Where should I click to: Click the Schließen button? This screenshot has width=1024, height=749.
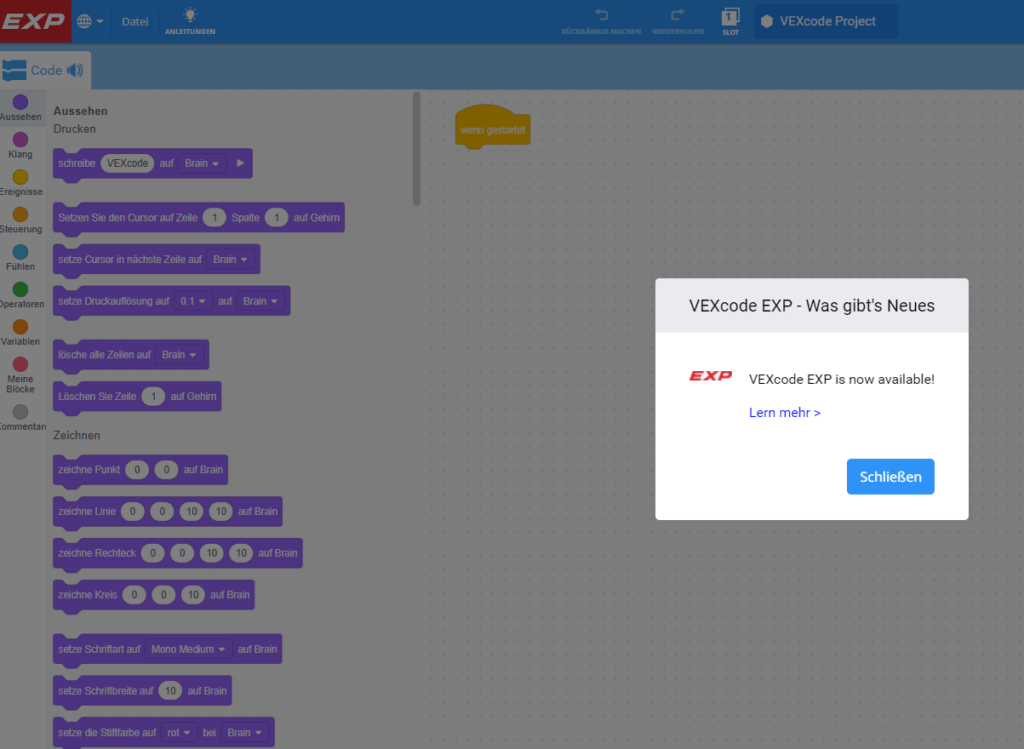(x=890, y=477)
